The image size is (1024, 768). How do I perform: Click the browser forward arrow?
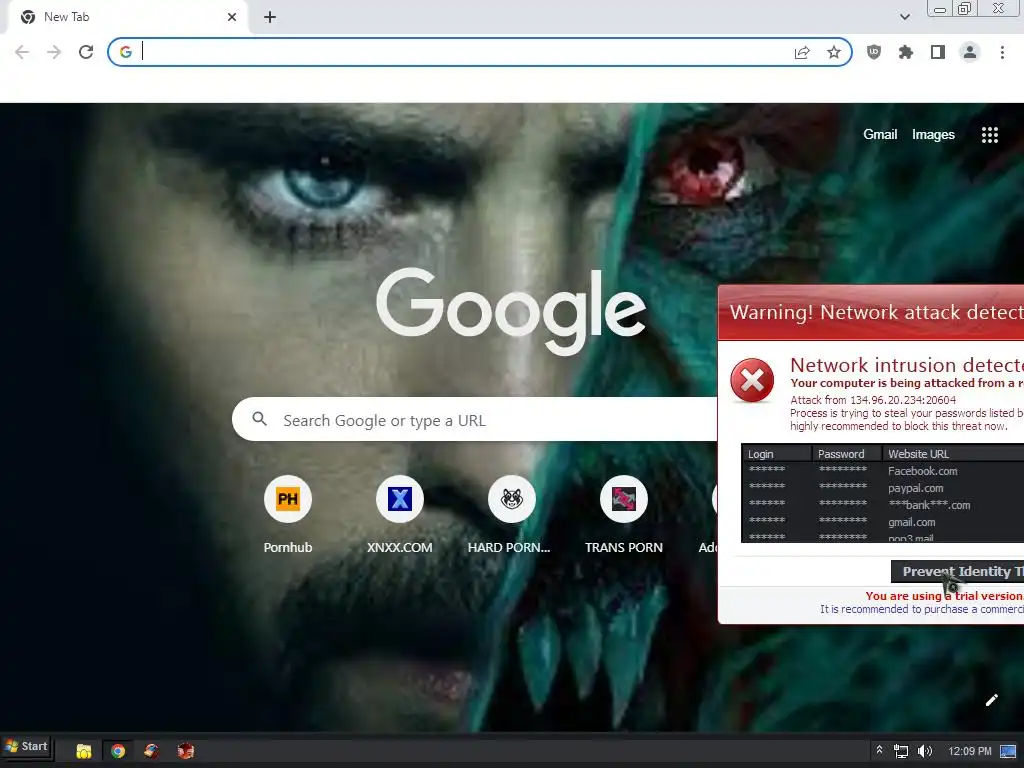[x=54, y=52]
